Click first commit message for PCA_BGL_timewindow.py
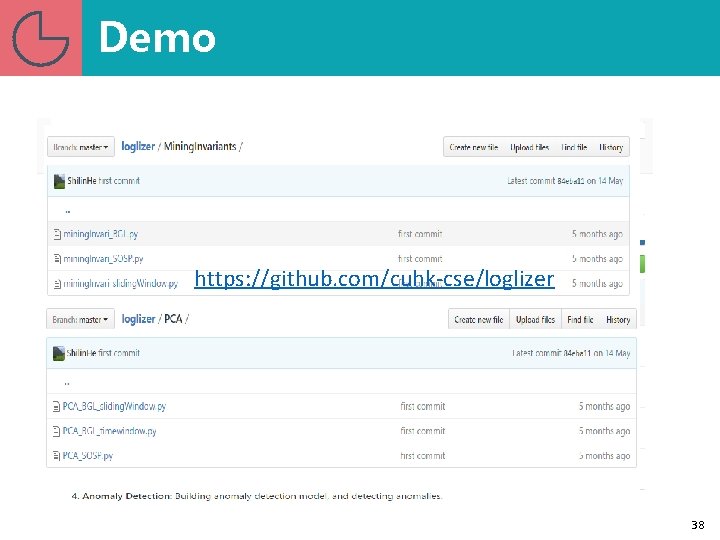 pos(422,431)
